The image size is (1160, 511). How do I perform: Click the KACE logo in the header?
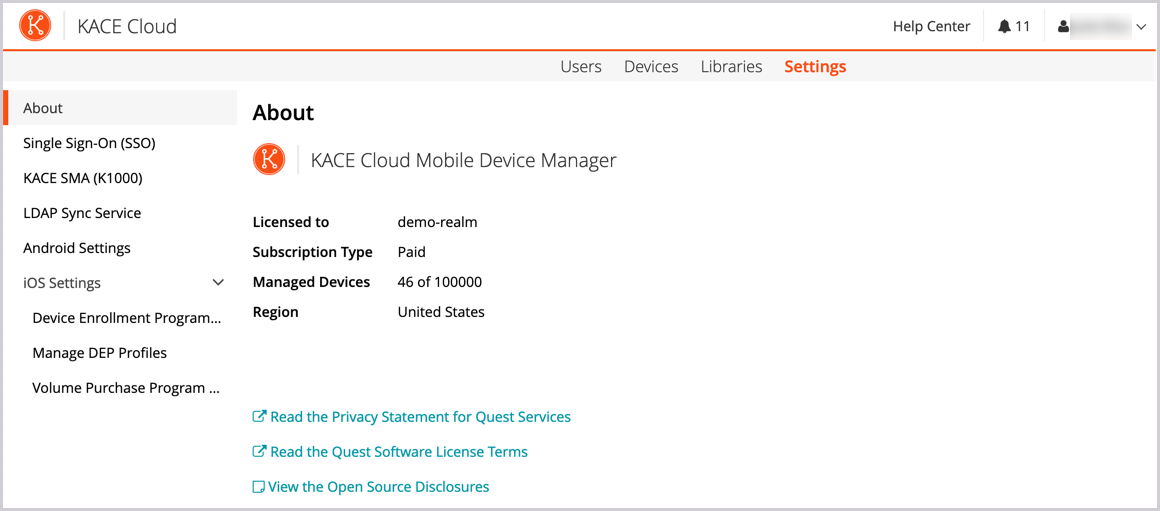(x=35, y=26)
